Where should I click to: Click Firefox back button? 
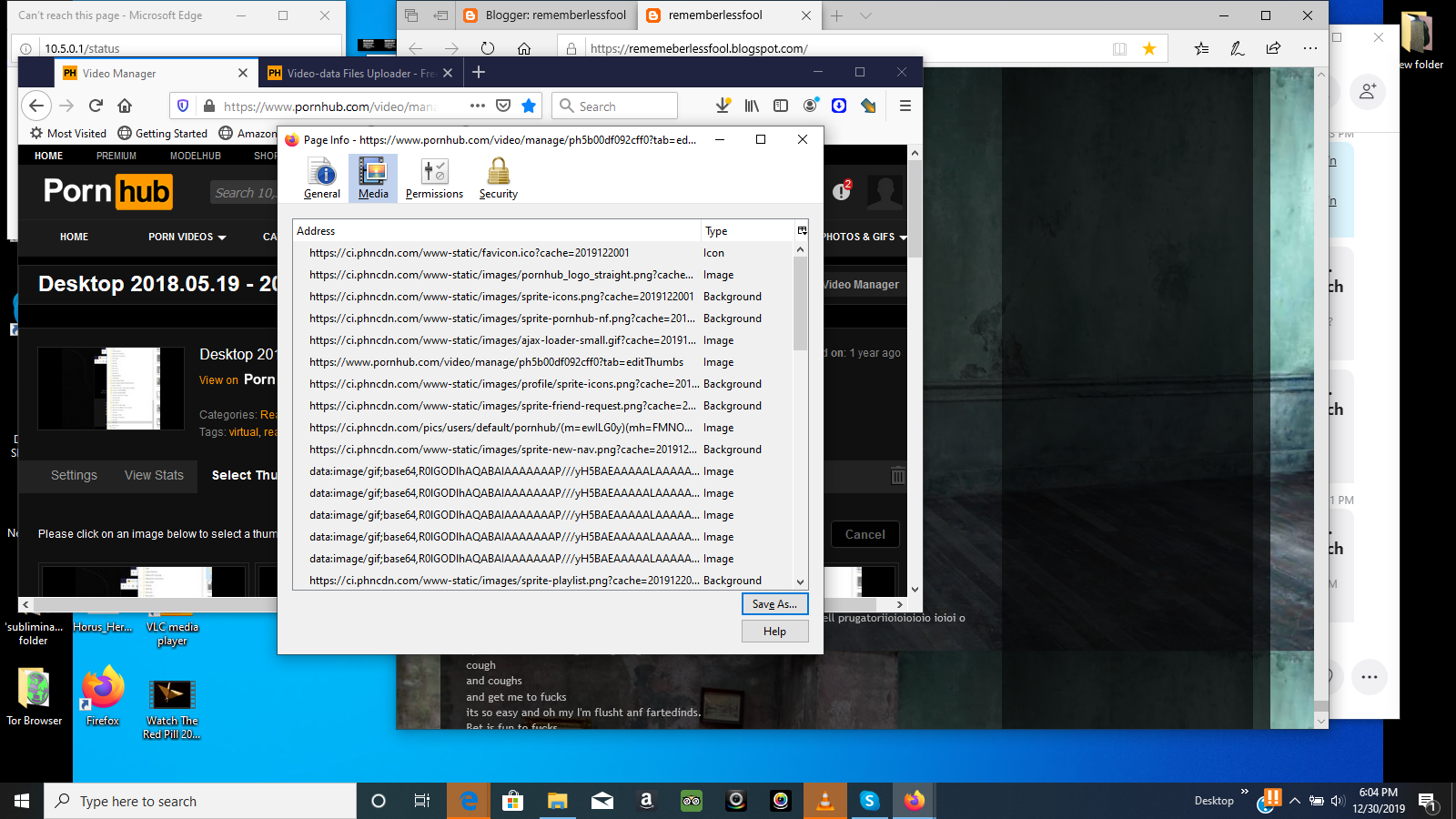(x=36, y=106)
